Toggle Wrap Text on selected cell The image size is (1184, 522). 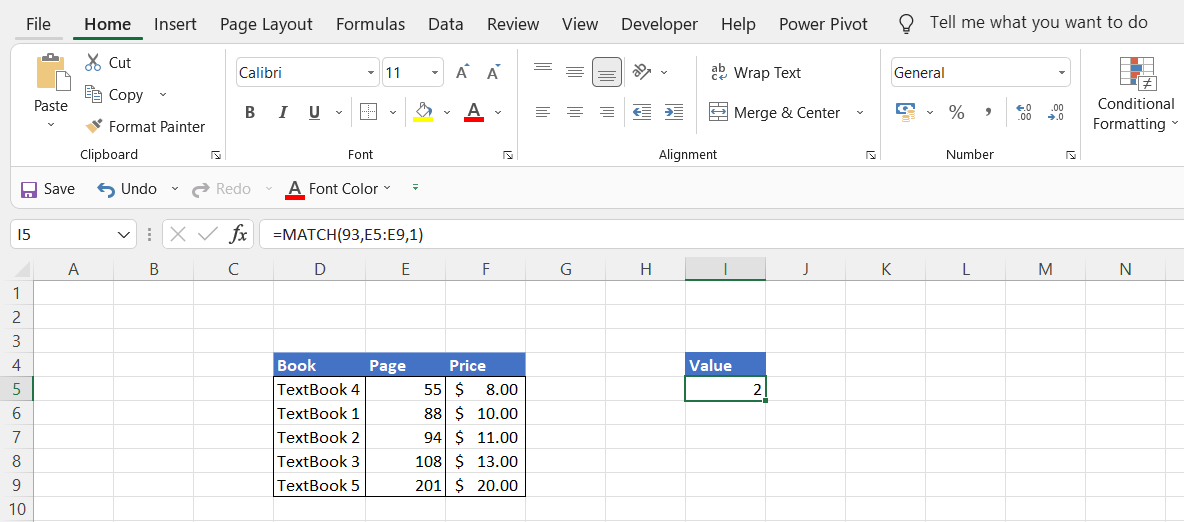(x=755, y=72)
